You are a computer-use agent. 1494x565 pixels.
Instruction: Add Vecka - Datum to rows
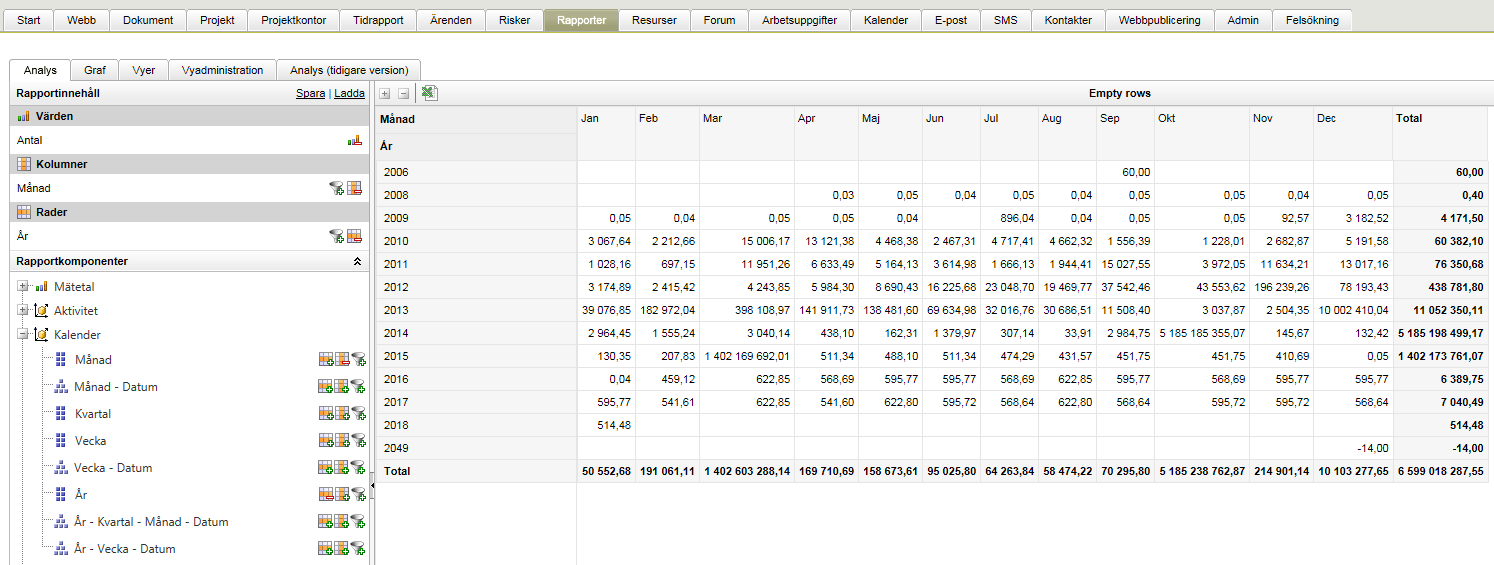pyautogui.click(x=326, y=467)
